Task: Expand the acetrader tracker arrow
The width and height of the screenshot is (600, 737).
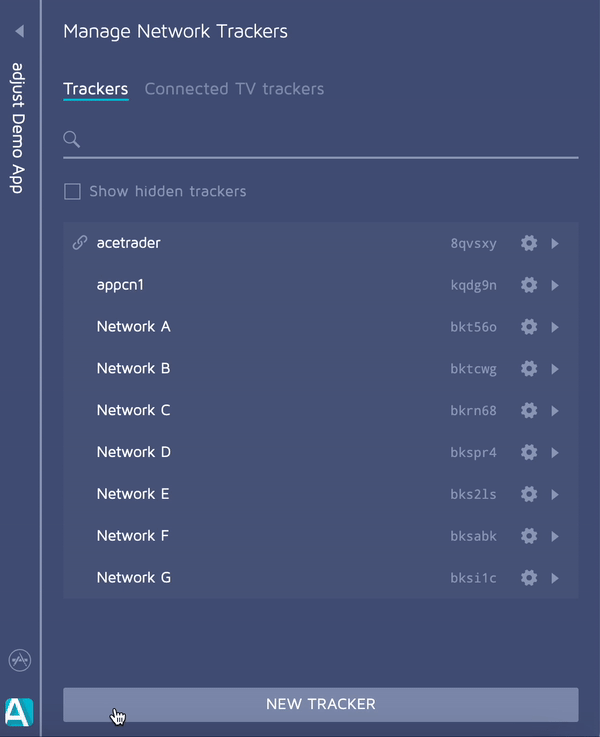Action: point(555,243)
